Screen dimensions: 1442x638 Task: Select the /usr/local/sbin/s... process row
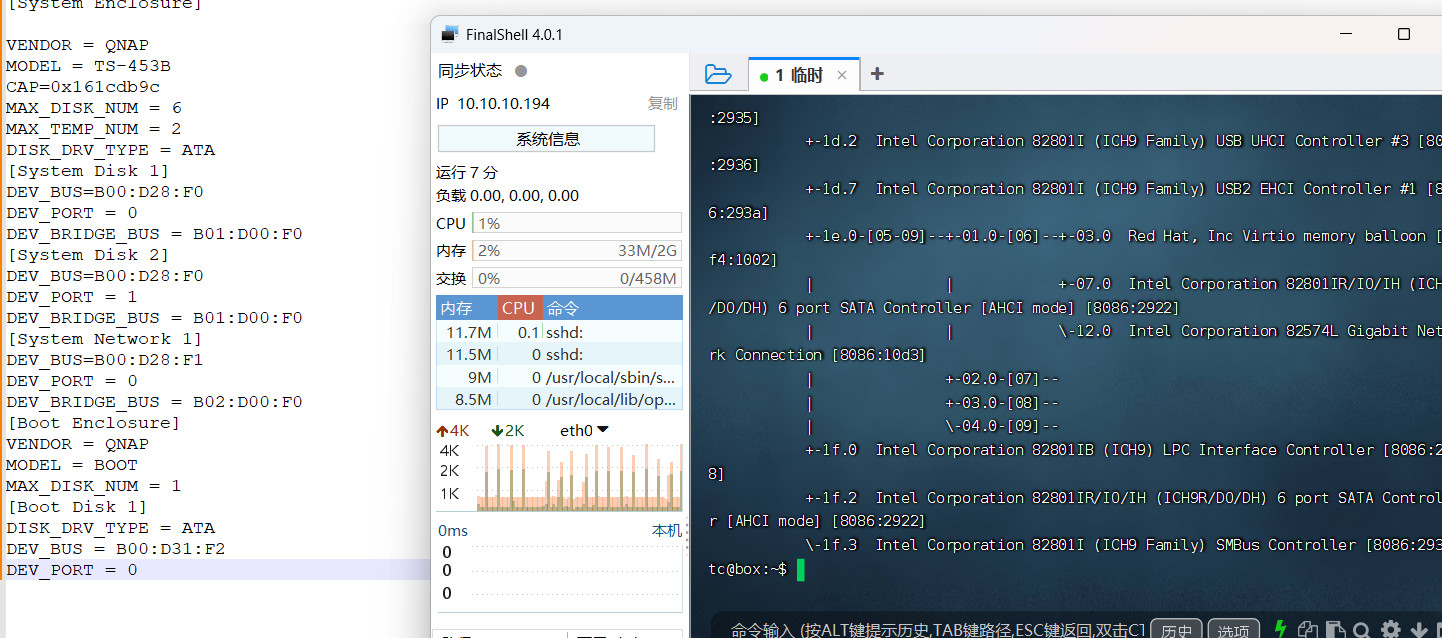[560, 377]
